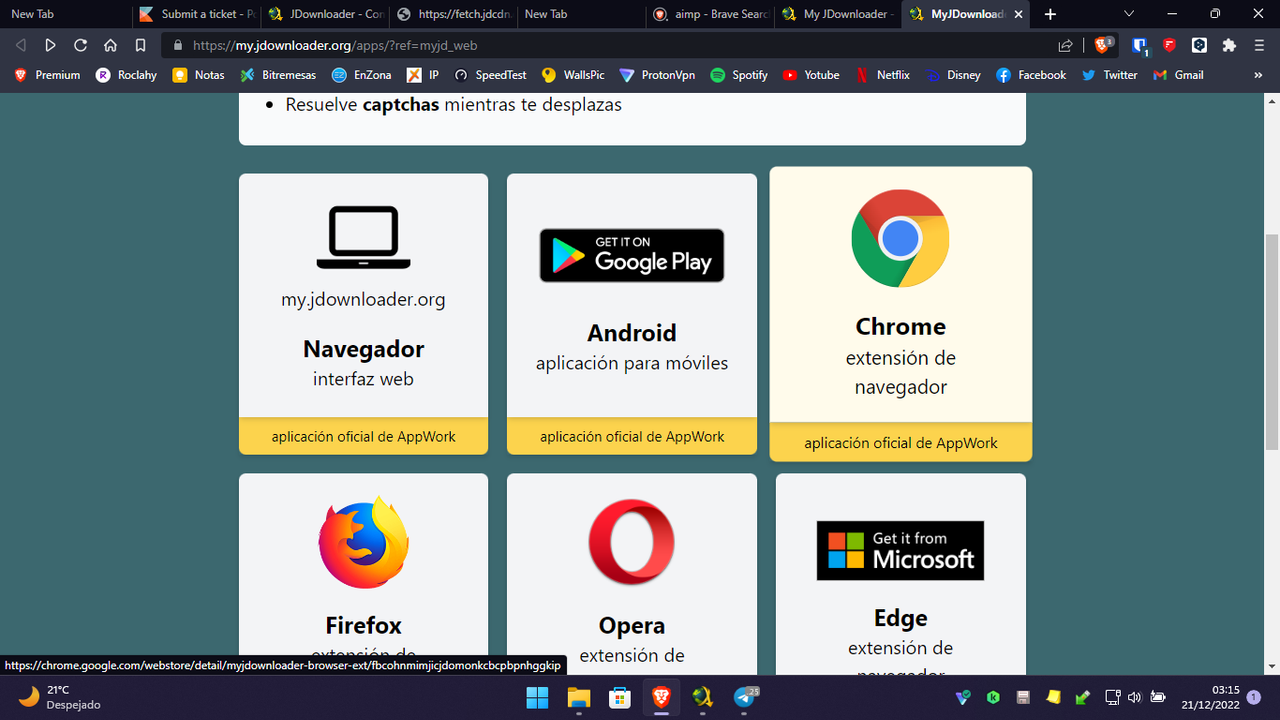Click the laptop icon on Navegador card
Viewport: 1280px width, 720px height.
pyautogui.click(x=364, y=237)
